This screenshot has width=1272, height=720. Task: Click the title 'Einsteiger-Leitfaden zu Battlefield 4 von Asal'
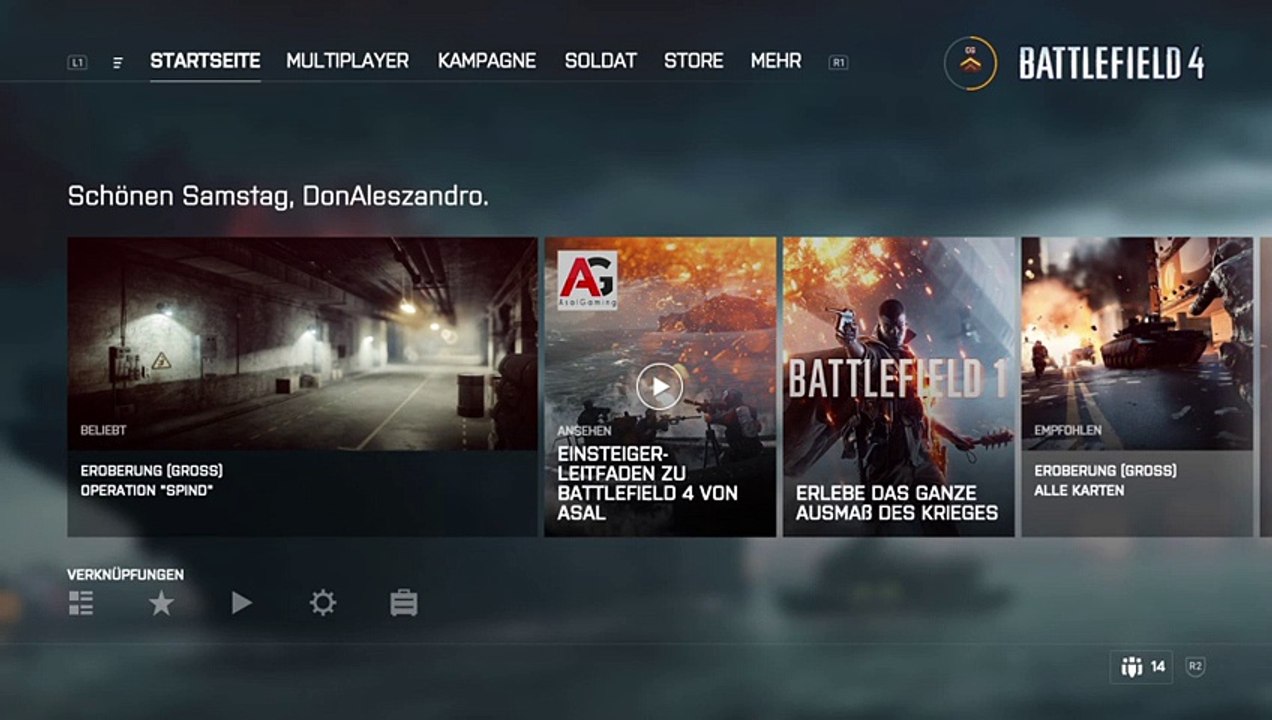pyautogui.click(x=647, y=483)
